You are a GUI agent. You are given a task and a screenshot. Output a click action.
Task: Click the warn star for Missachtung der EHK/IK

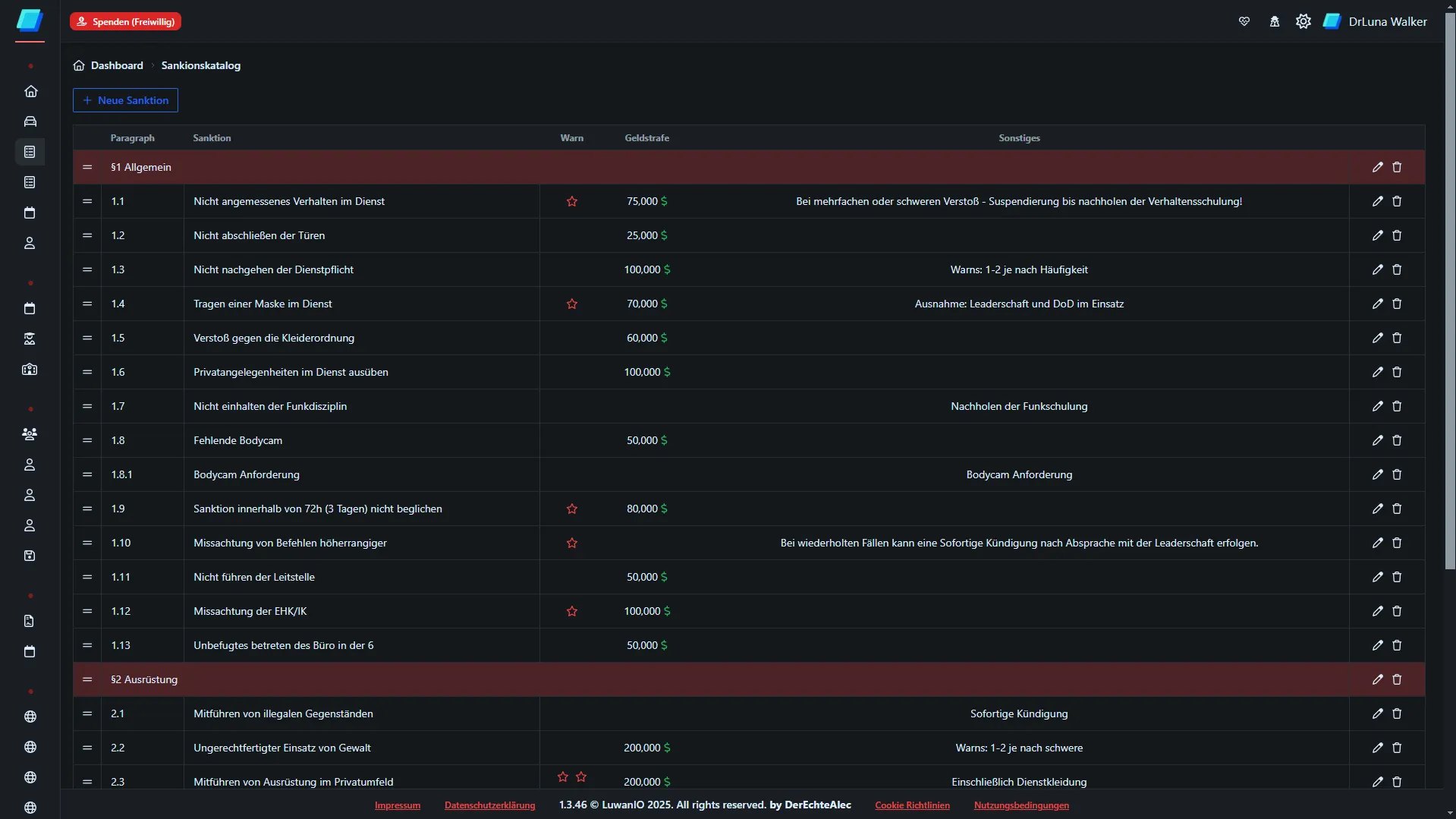tap(572, 611)
